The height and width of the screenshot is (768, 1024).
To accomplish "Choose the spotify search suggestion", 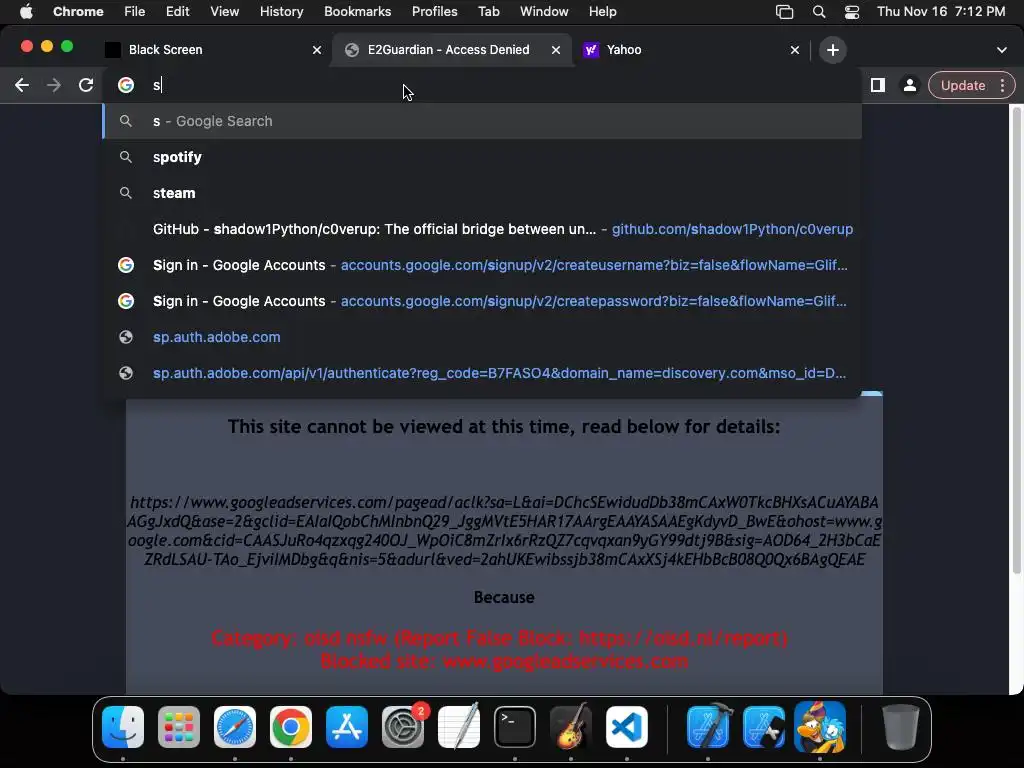I will pyautogui.click(x=483, y=157).
